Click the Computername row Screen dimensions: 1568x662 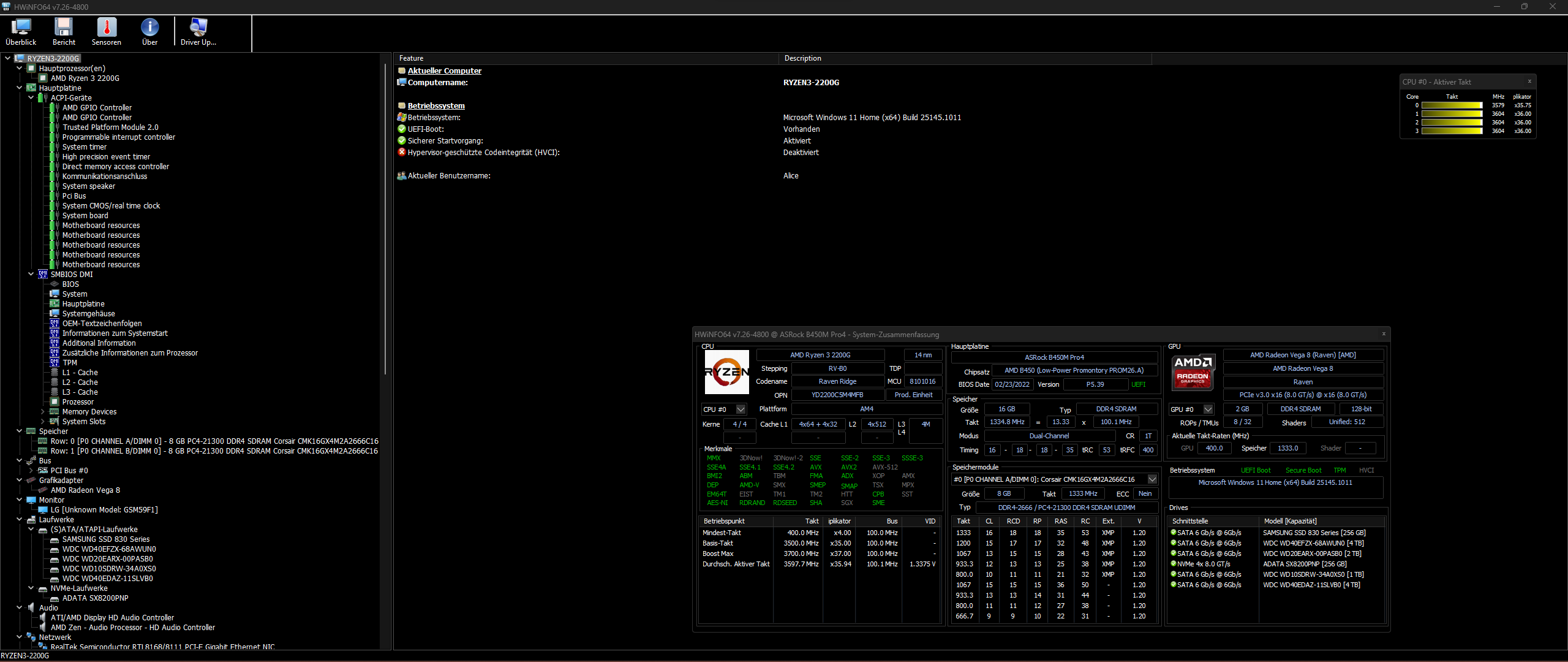(618, 83)
